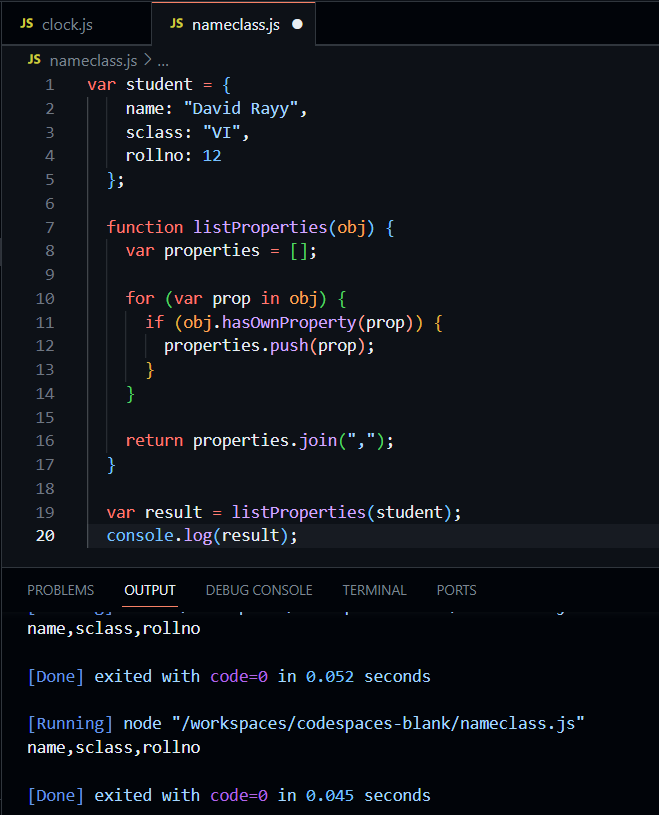
Task: Click the '0.045' seconds value in output
Action: tap(330, 796)
